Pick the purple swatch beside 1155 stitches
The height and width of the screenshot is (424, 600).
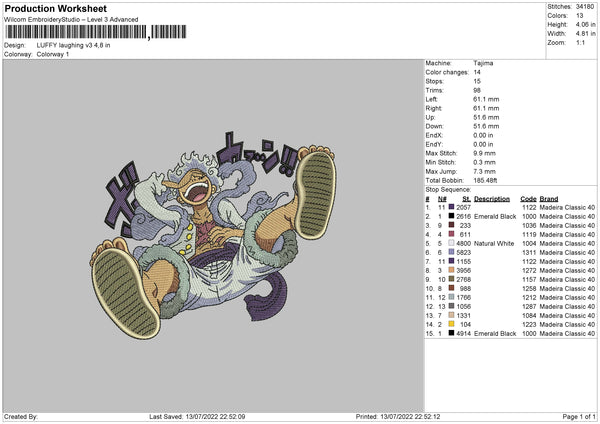[451, 261]
